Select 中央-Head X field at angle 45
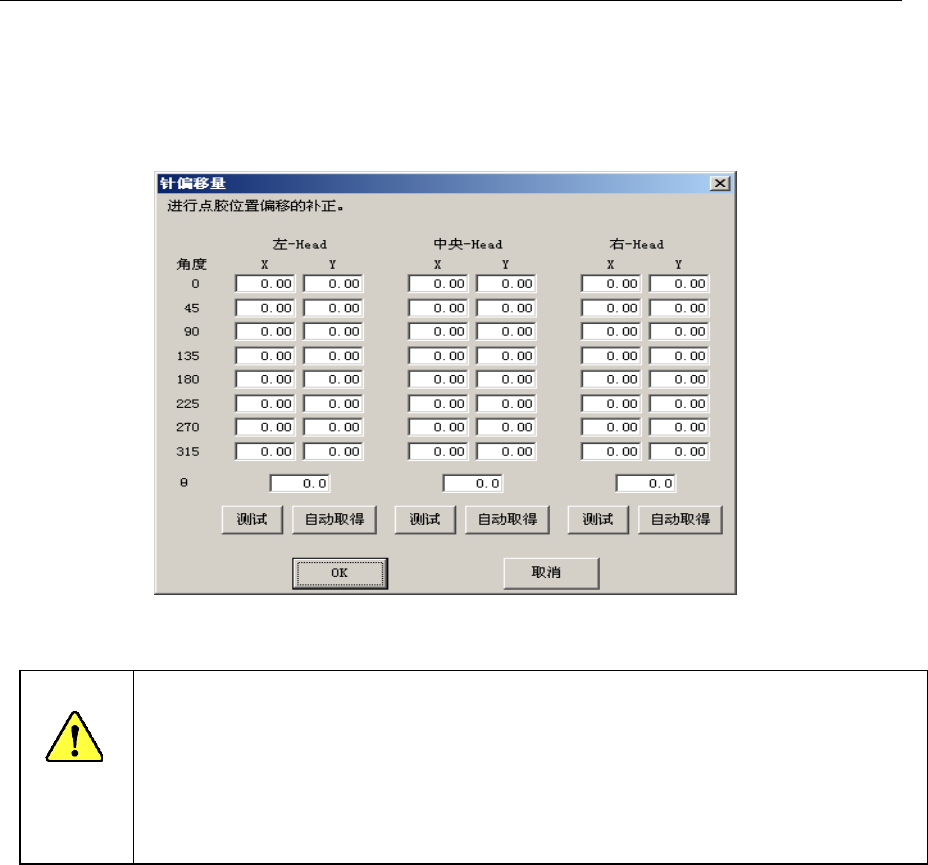 click(438, 308)
